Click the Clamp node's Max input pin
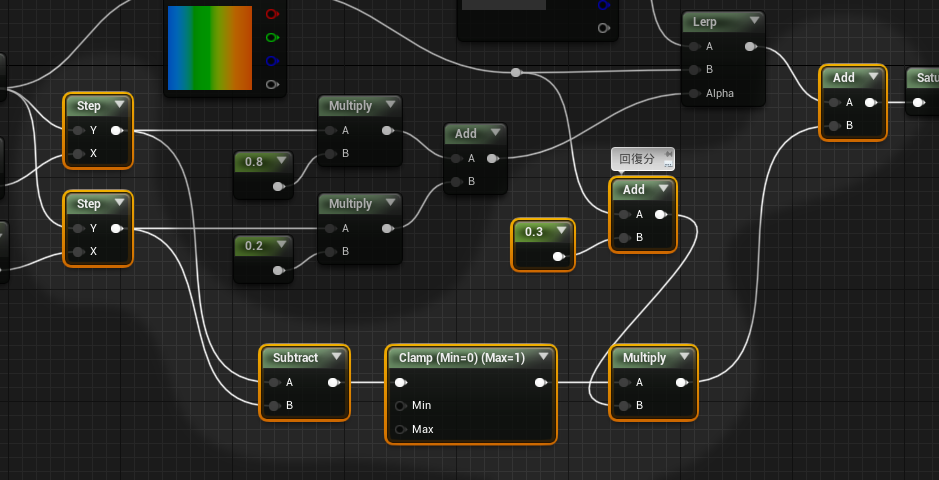This screenshot has height=480, width=939. (401, 429)
